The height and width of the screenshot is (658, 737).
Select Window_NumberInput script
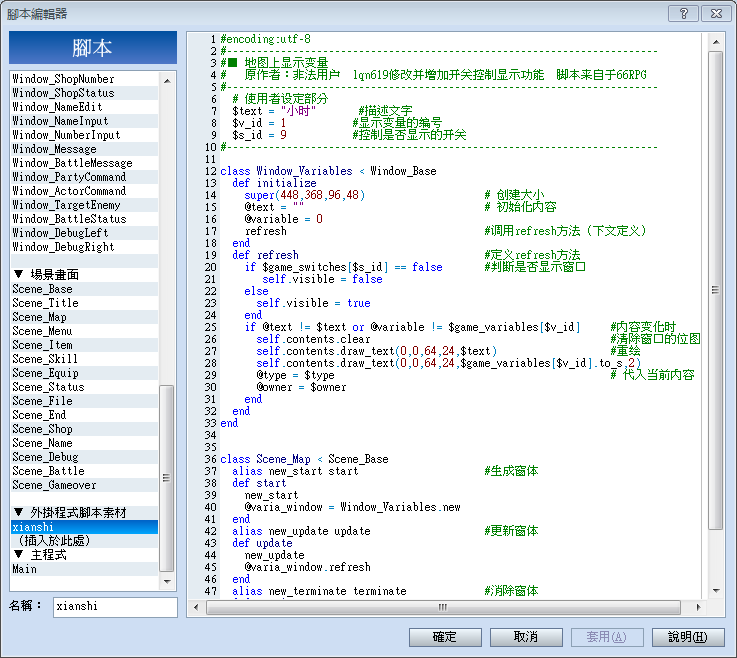85,135
